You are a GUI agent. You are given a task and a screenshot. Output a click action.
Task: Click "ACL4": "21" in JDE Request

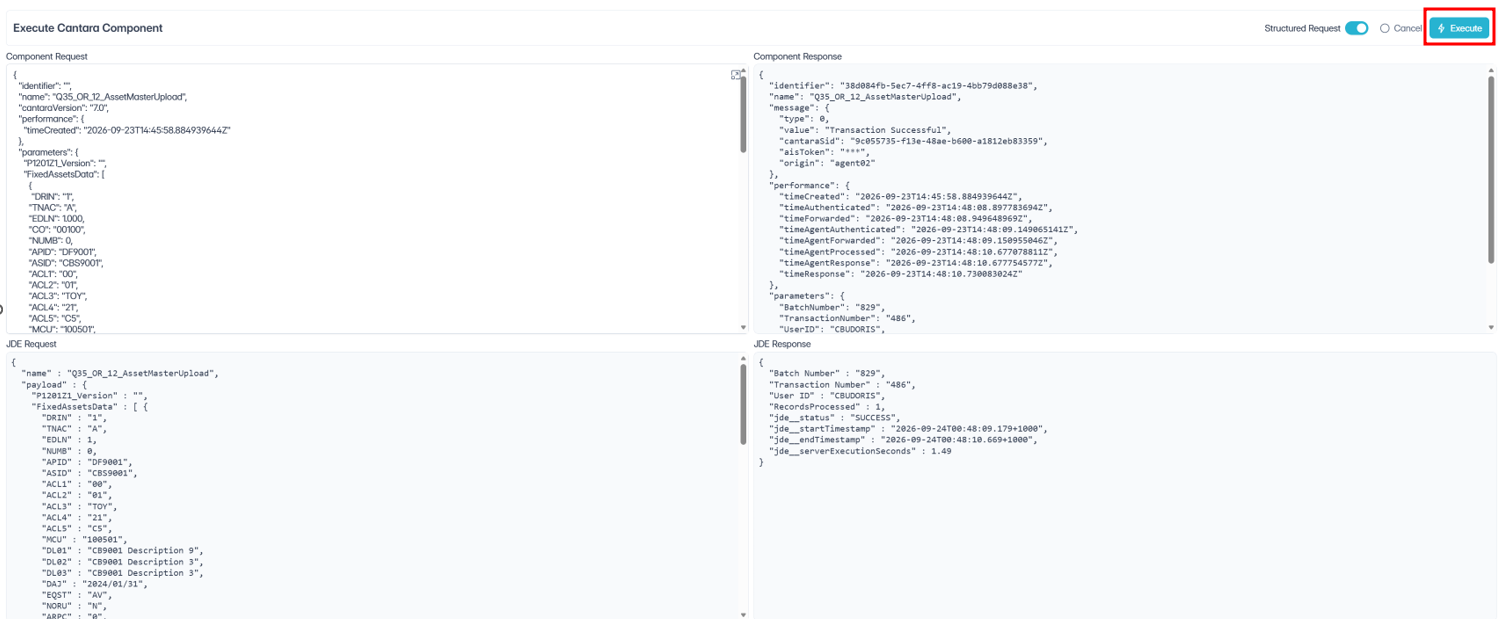pyautogui.click(x=77, y=517)
